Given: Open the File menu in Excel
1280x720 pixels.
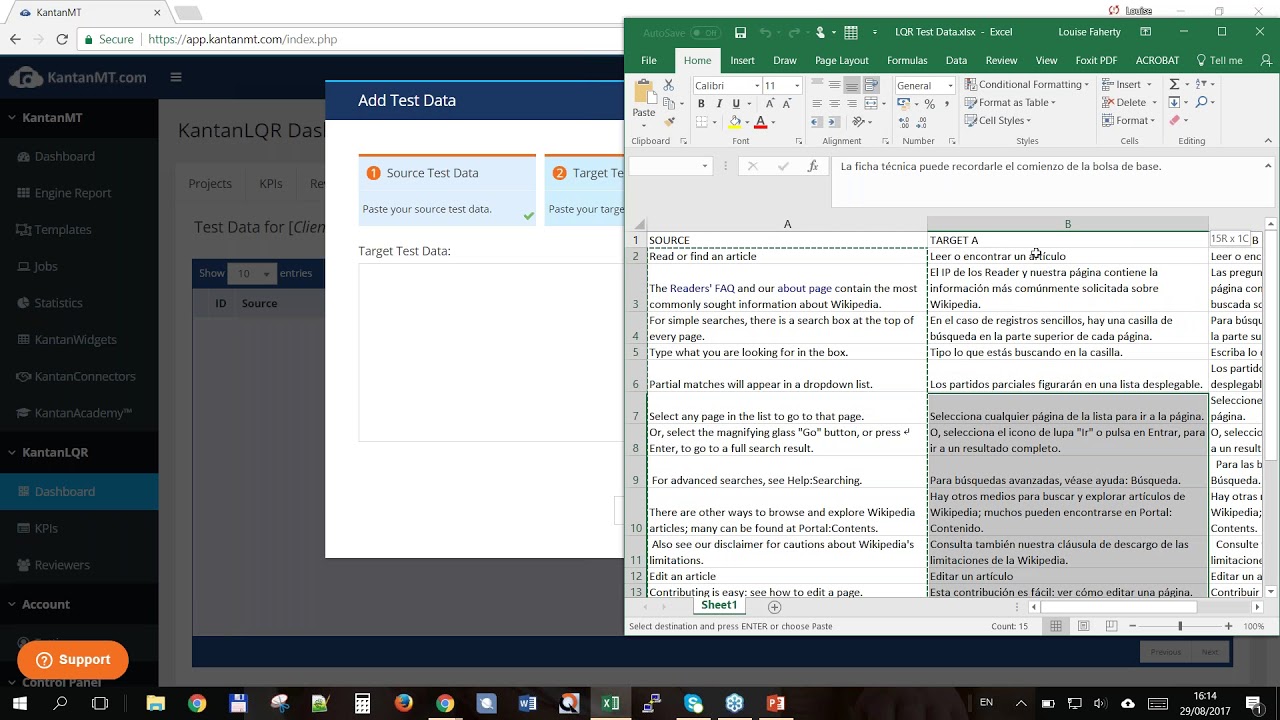Looking at the screenshot, I should click(649, 61).
